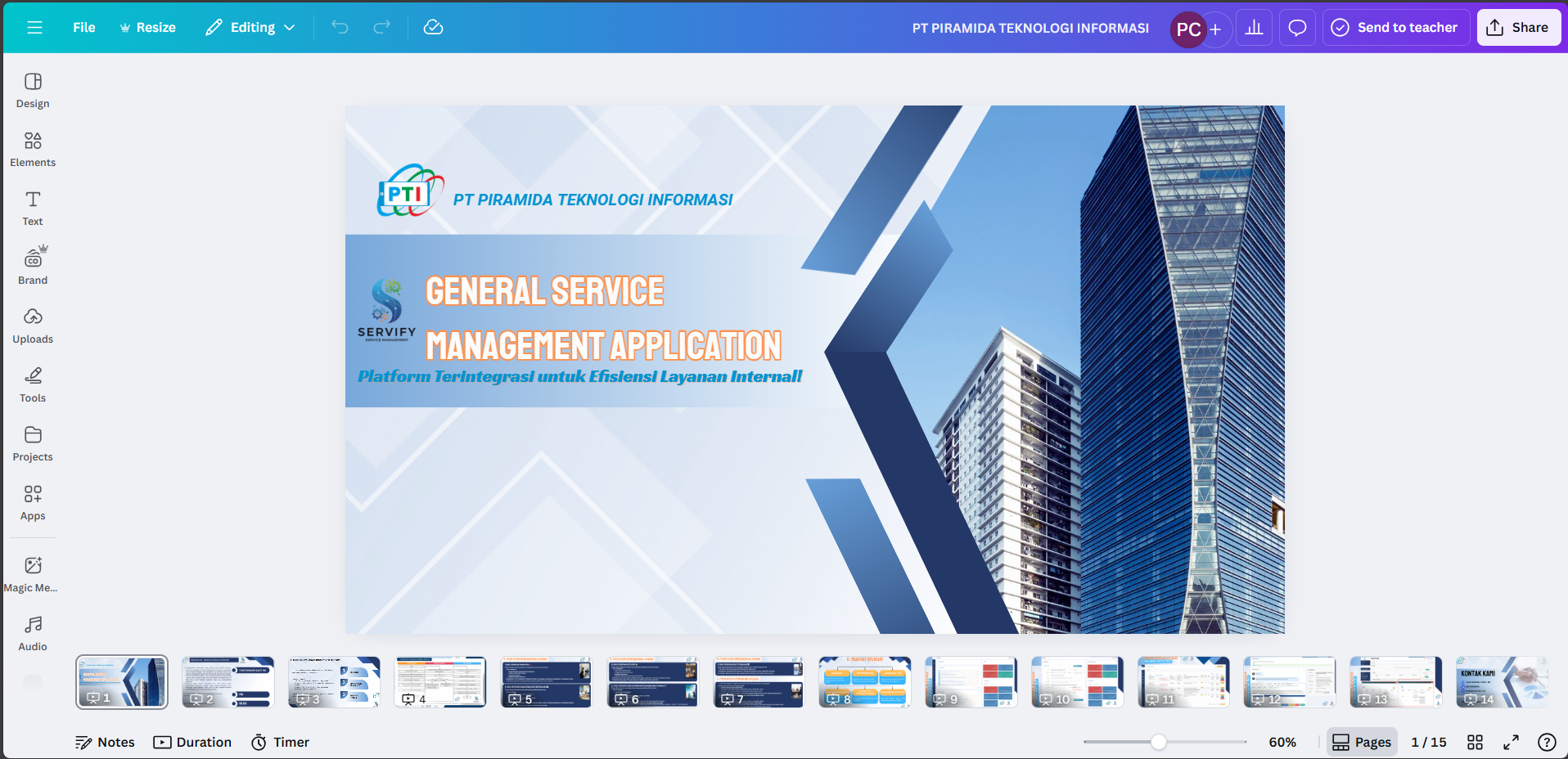Open the Brand panel
Viewport: 1568px width, 759px height.
tap(33, 267)
